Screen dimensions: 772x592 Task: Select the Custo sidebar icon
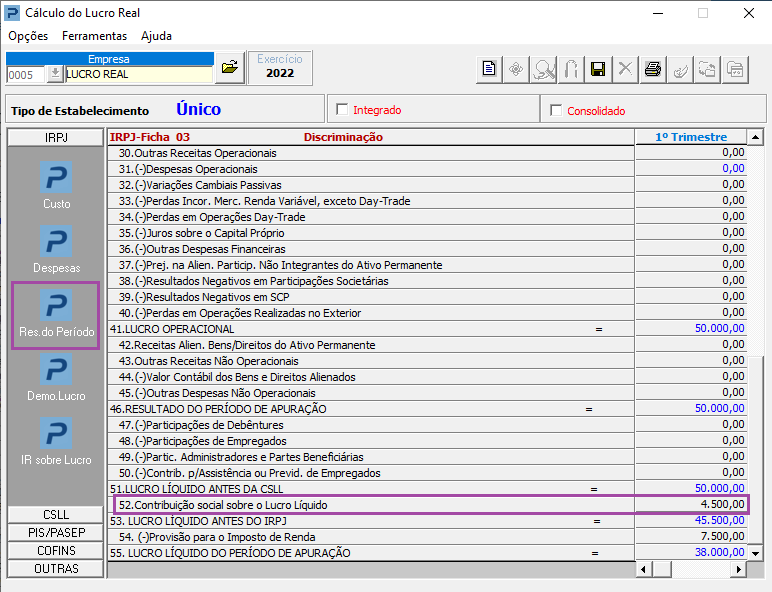pyautogui.click(x=56, y=185)
